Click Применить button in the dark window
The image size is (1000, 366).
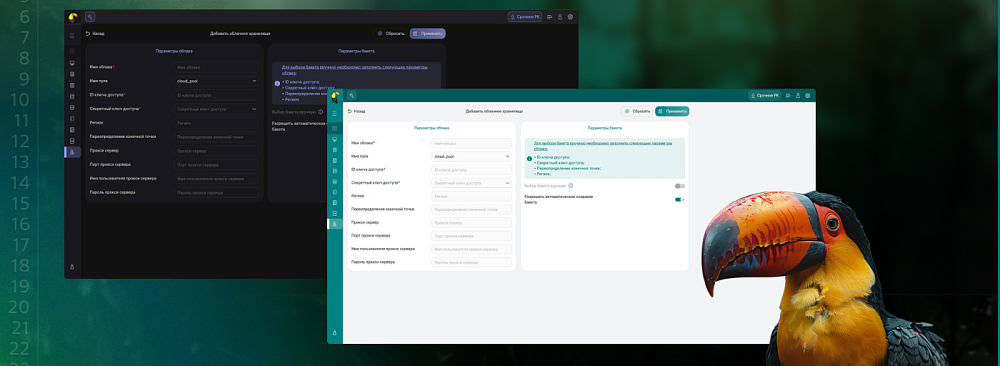(x=427, y=33)
